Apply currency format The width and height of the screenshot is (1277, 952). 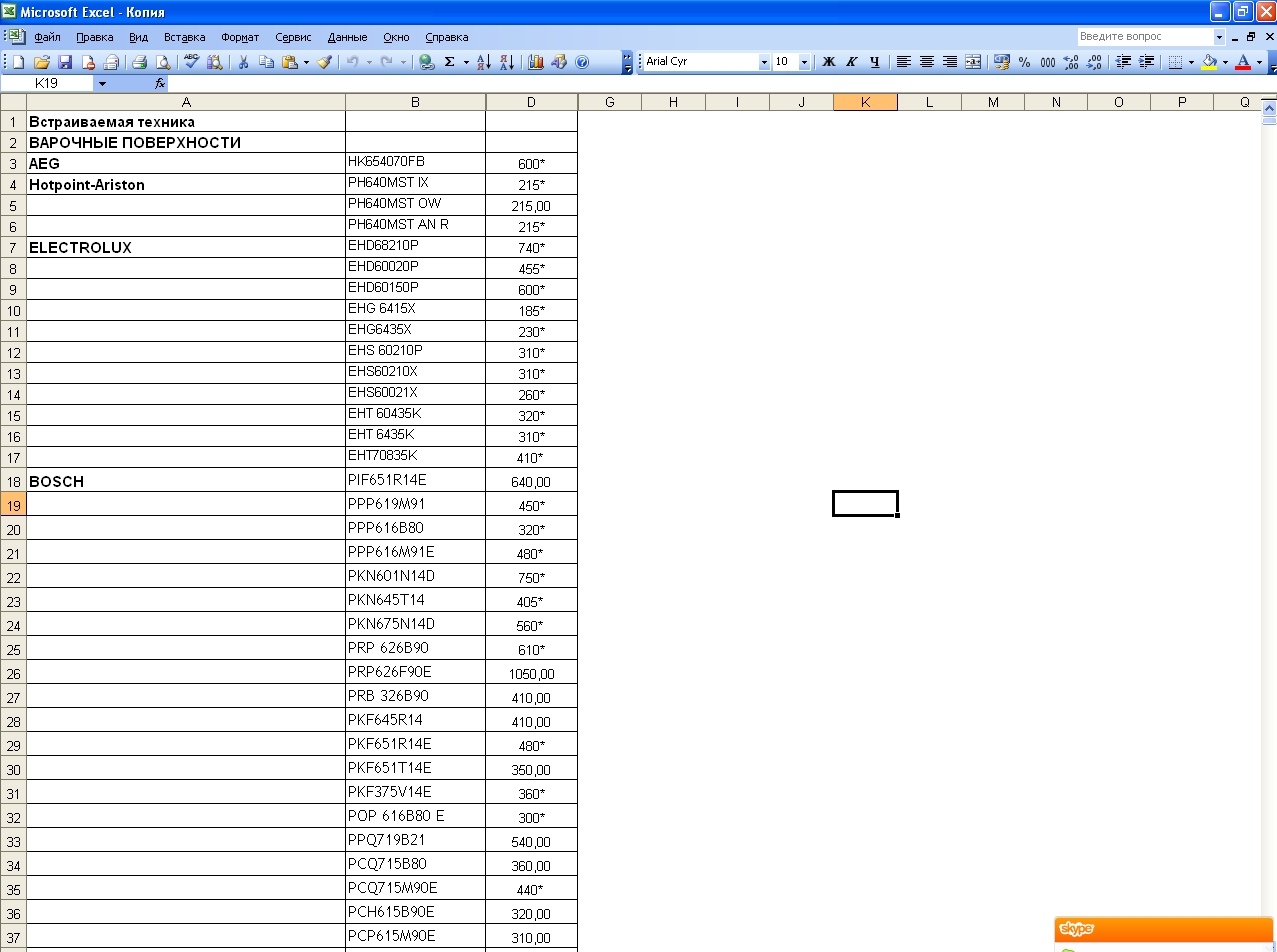[1002, 62]
